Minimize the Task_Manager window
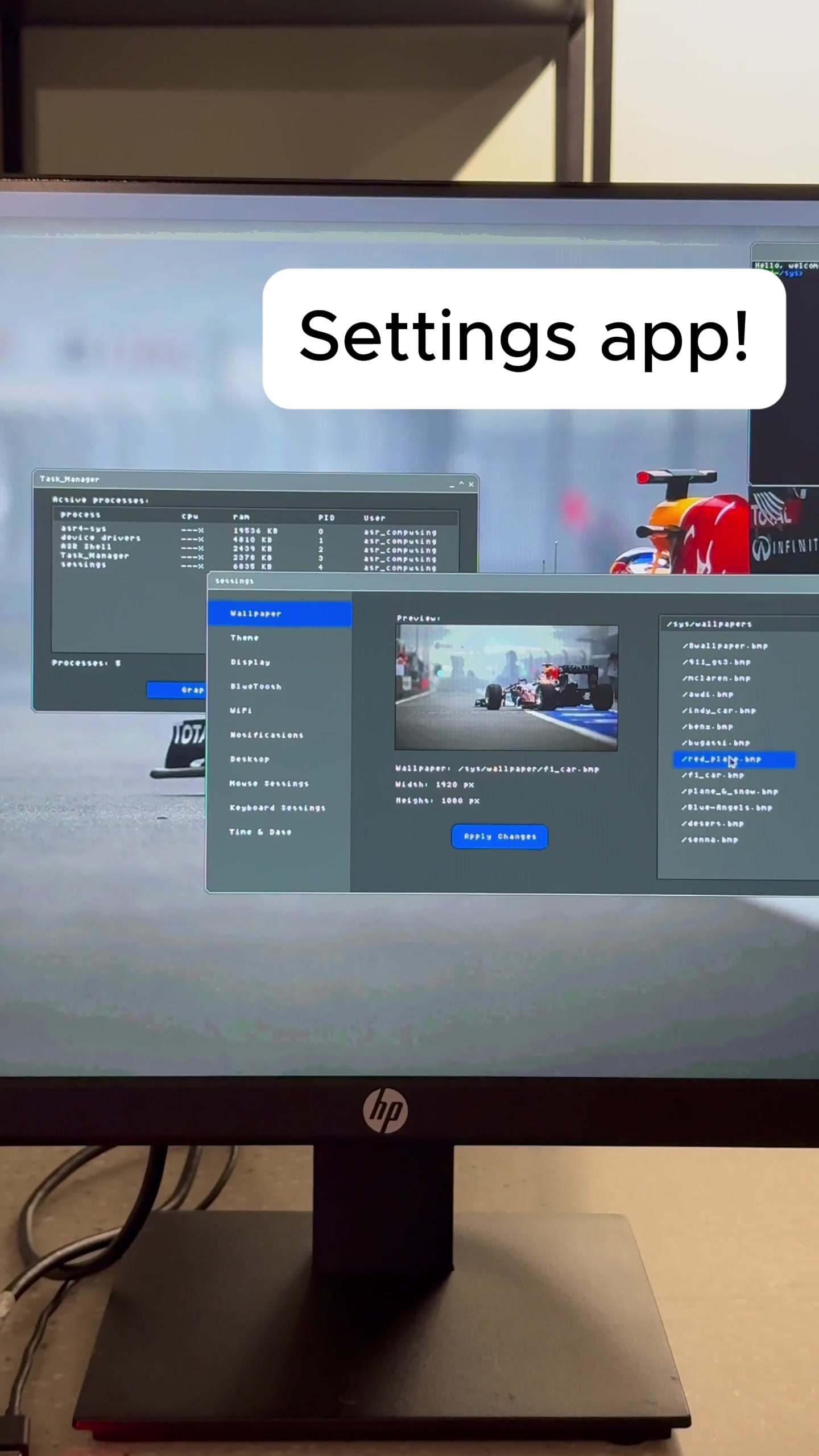This screenshot has height=1456, width=819. pyautogui.click(x=452, y=485)
